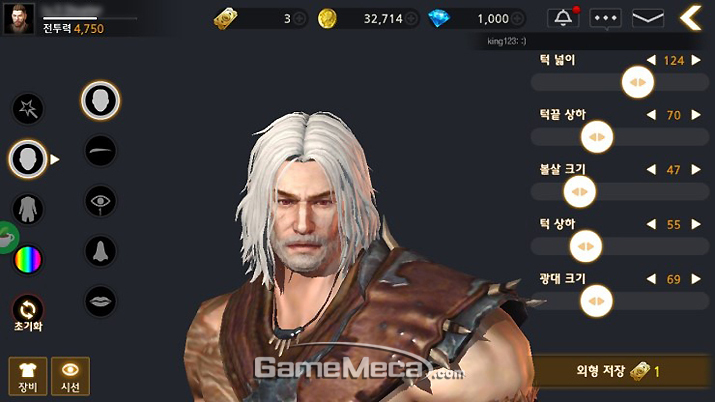Toggle the 시선 eye view button
The width and height of the screenshot is (715, 402).
pyautogui.click(x=70, y=376)
